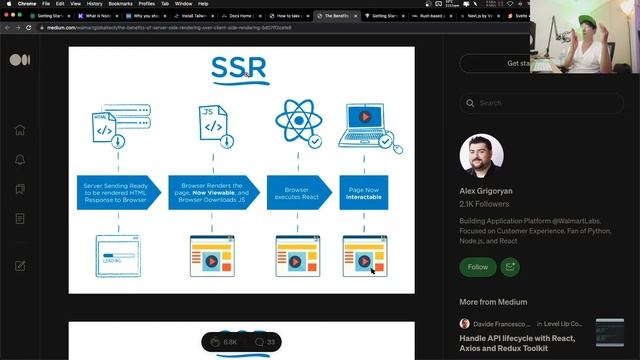Open the Home icon in Medium sidebar
The height and width of the screenshot is (360, 640).
point(20,130)
